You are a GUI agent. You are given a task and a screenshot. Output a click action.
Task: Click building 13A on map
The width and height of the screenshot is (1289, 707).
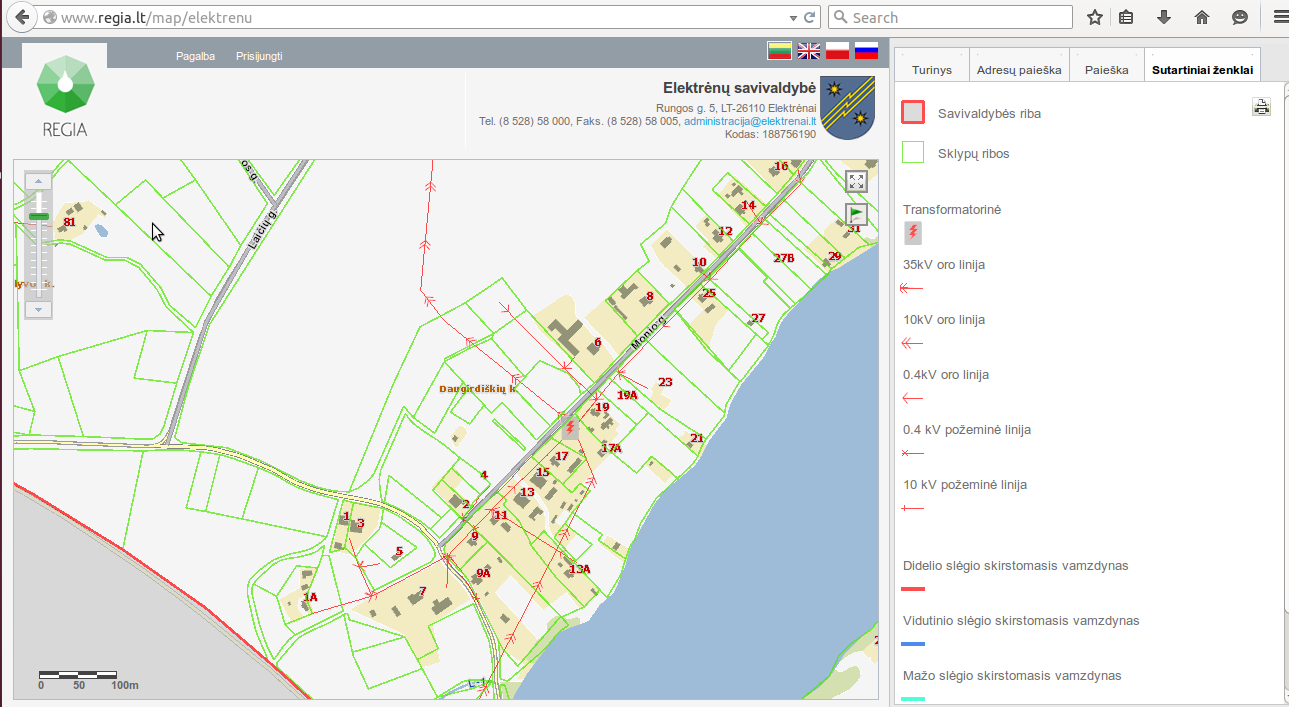click(x=579, y=569)
